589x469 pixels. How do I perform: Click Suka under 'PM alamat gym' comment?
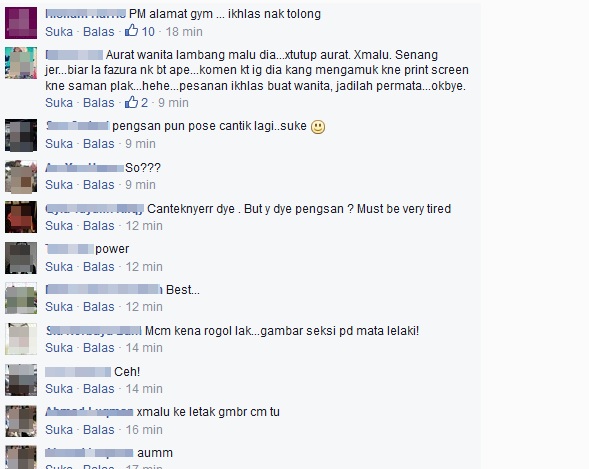59,32
